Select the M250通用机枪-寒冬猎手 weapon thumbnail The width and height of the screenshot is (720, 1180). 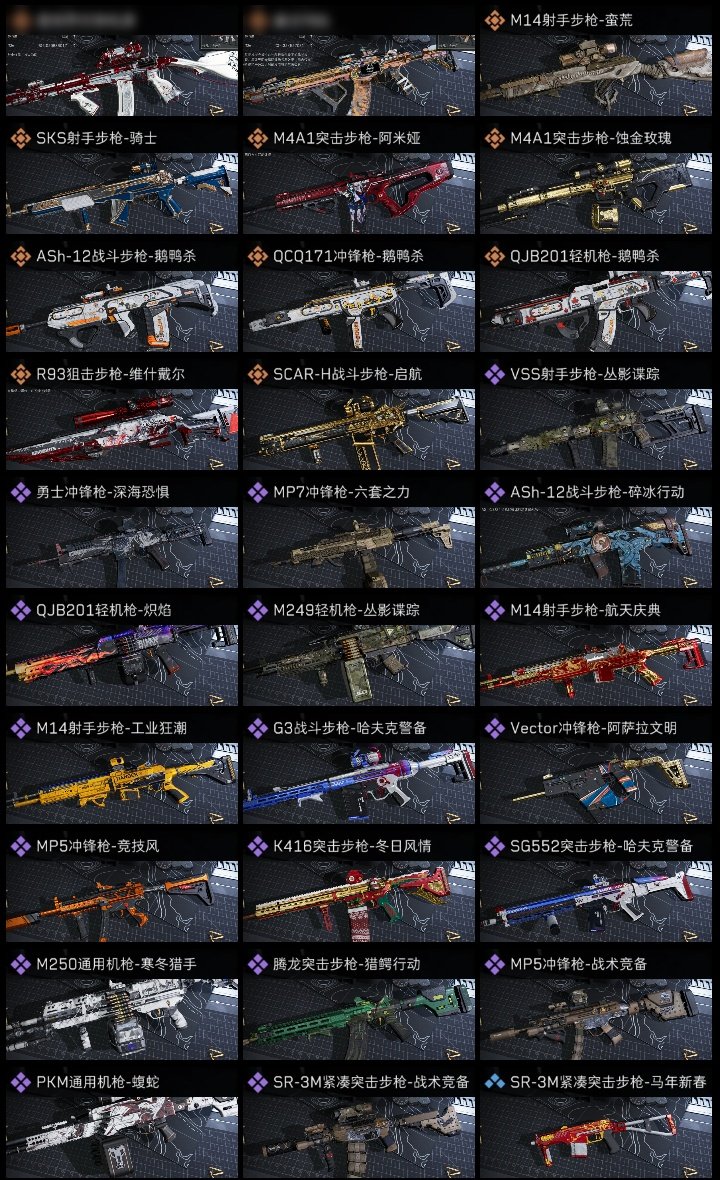pos(122,1020)
